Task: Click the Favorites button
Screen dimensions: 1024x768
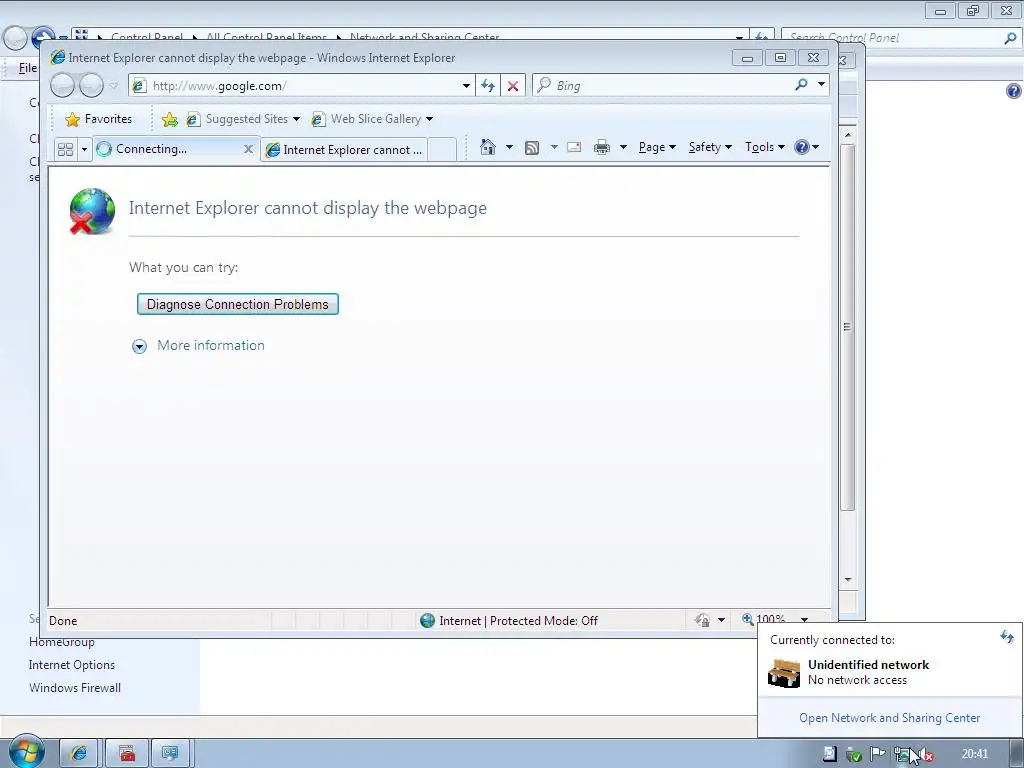Action: click(x=99, y=119)
